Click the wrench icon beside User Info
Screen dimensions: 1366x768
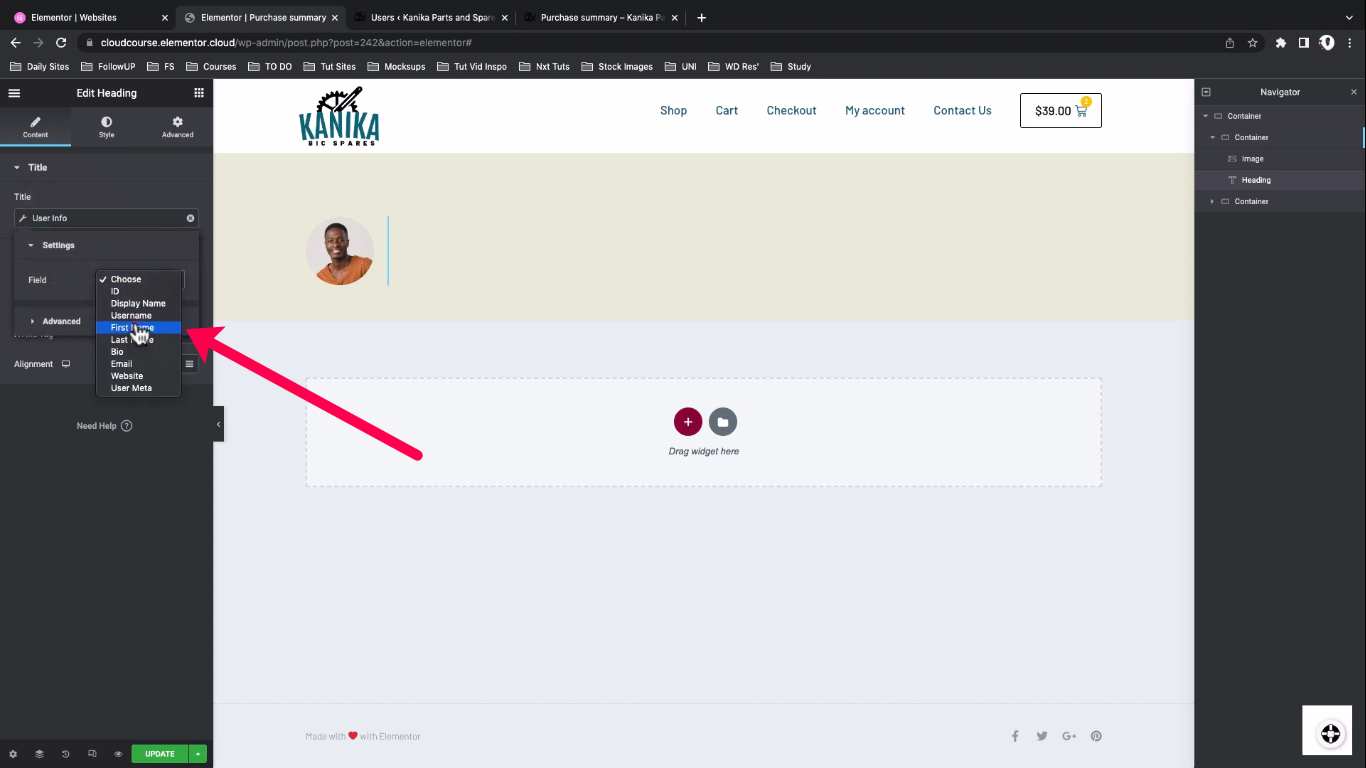(23, 218)
